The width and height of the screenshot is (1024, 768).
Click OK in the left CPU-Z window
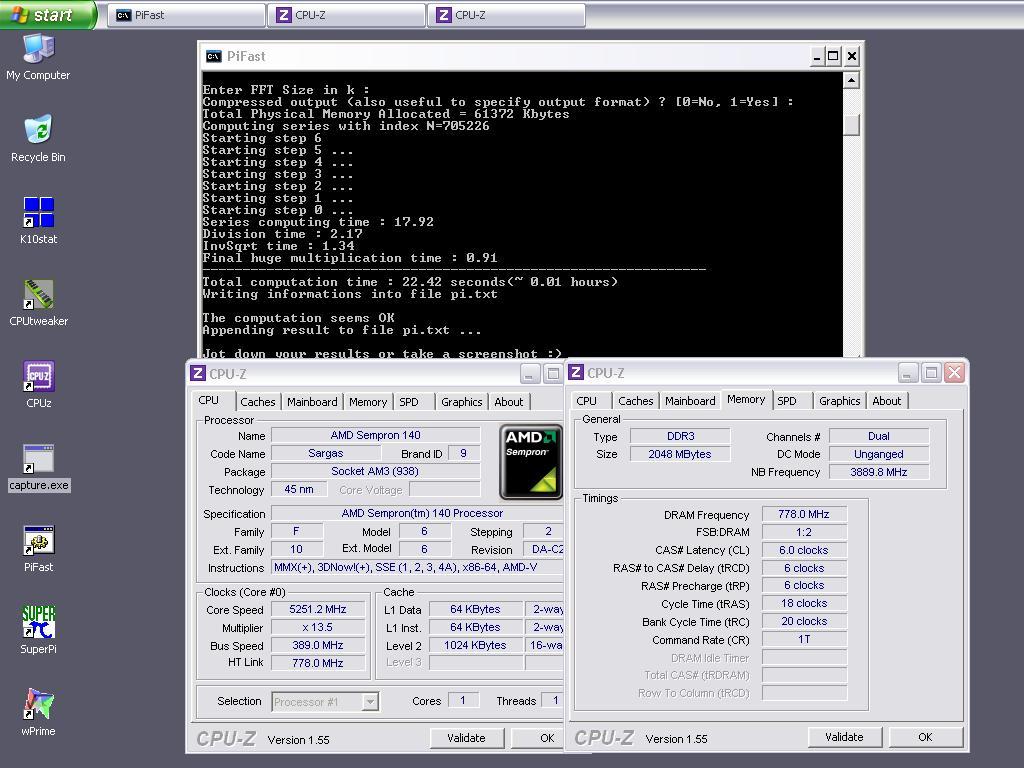click(540, 738)
